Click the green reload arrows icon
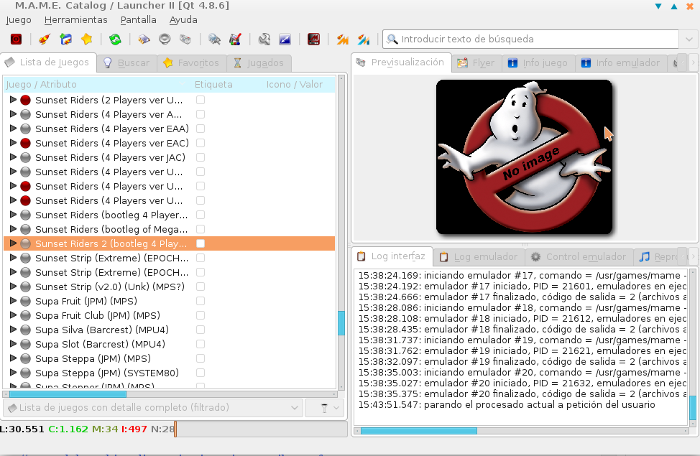The height and width of the screenshot is (456, 700). point(115,39)
